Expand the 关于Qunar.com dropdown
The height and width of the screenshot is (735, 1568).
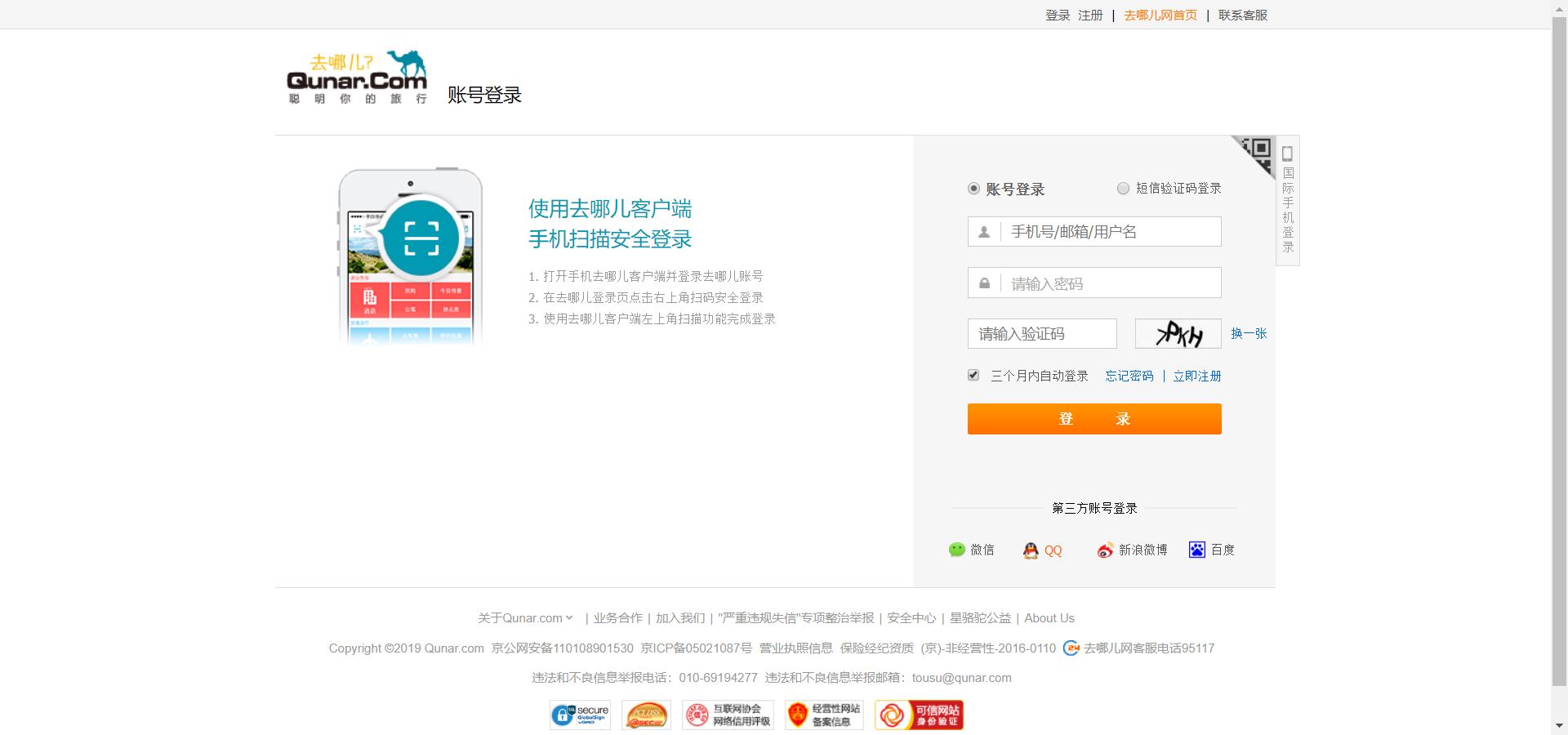525,618
